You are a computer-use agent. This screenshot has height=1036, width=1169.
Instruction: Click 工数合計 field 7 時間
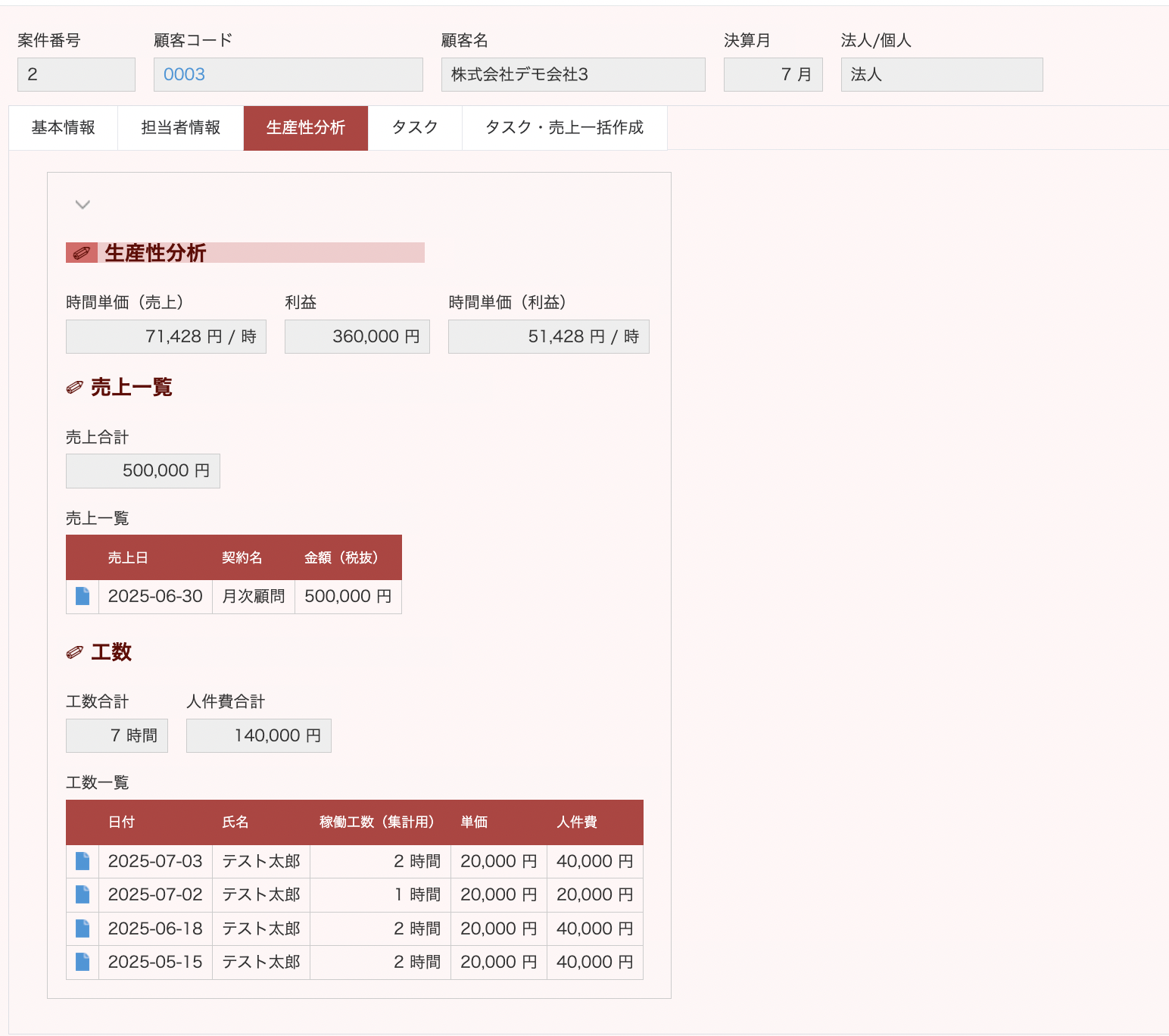click(117, 735)
